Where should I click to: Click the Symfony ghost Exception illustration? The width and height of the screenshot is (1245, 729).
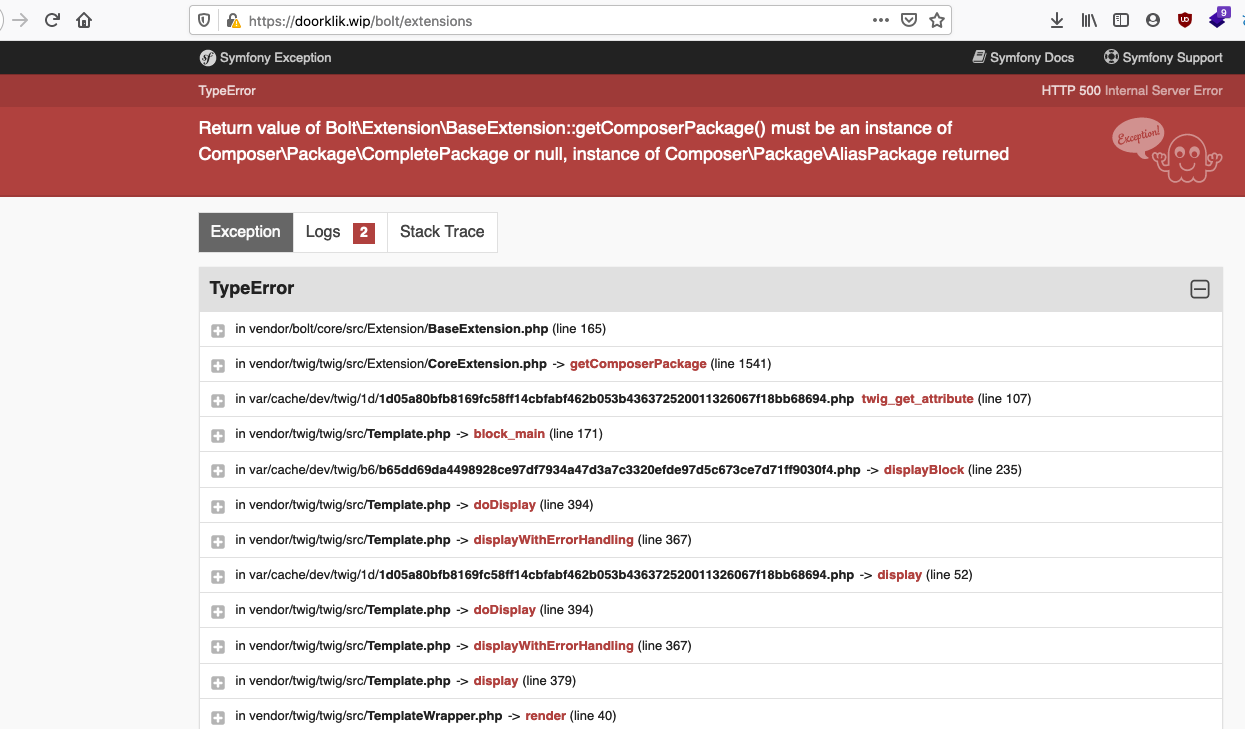pyautogui.click(x=1167, y=151)
